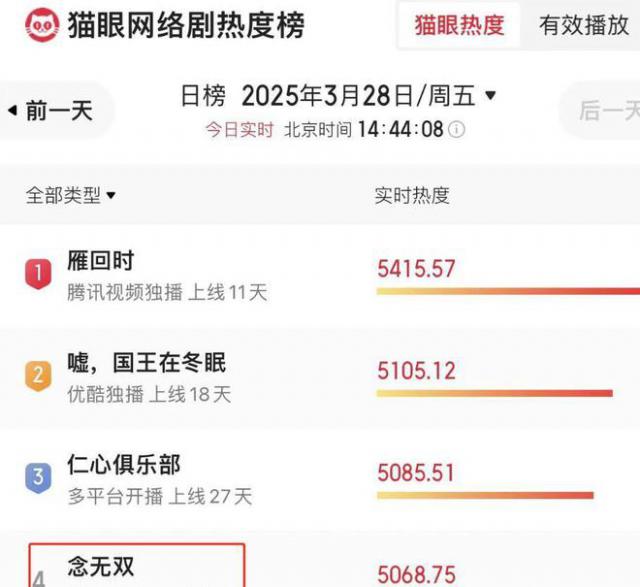
Task: Click the red rank 1 badge
Action: click(x=37, y=272)
